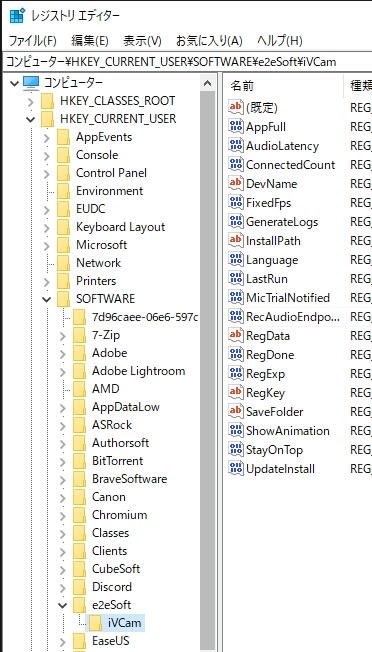The height and width of the screenshot is (652, 372).
Task: Expand the HKEY_CLASSES_ROOT hive
Action: (x=30, y=101)
